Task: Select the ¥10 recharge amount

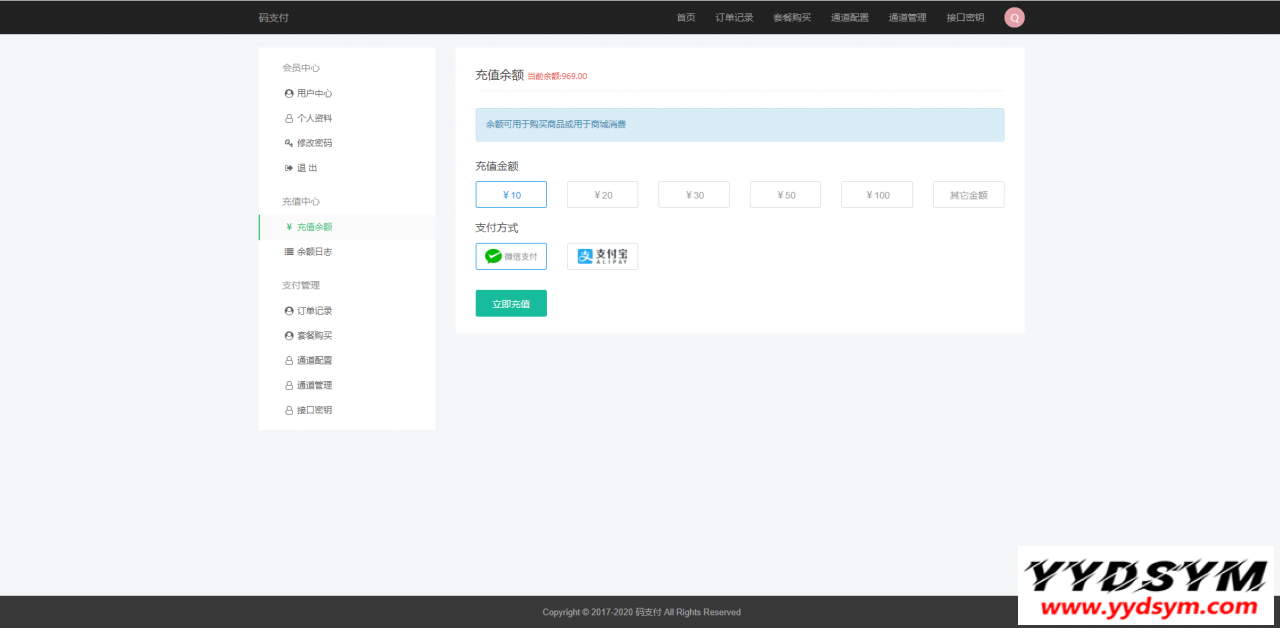Action: tap(511, 195)
